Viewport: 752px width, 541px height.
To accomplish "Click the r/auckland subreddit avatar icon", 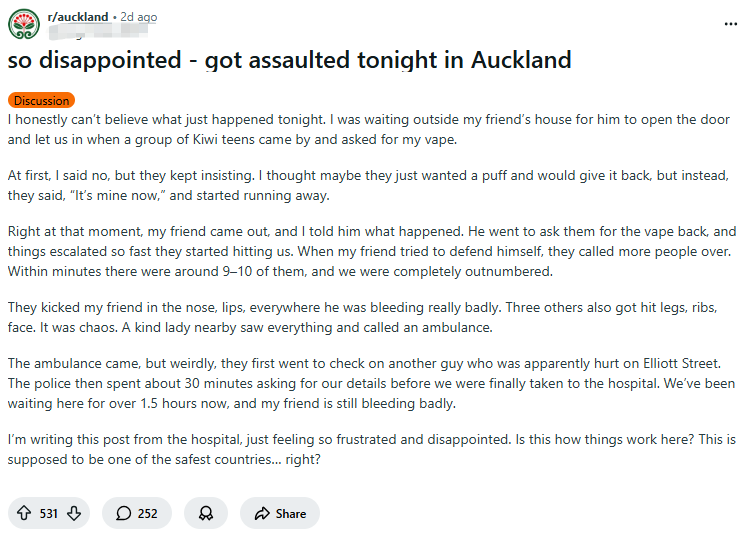I will pyautogui.click(x=24, y=25).
